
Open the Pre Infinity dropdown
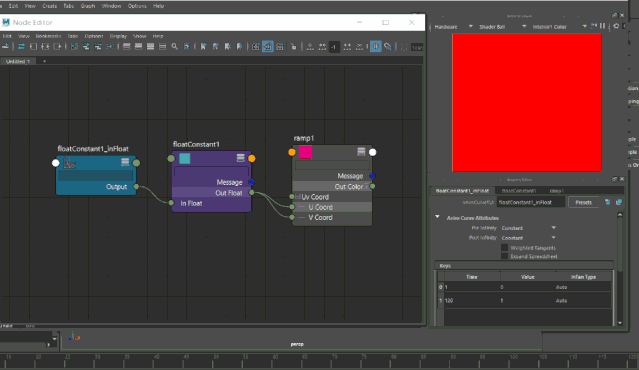529,228
